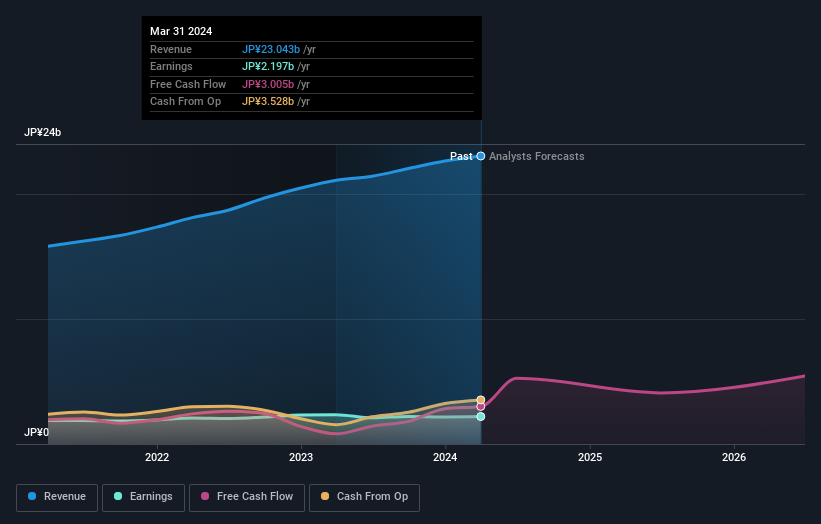Image resolution: width=821 pixels, height=524 pixels.
Task: Toggle the Cash From Op legend series
Action: [364, 497]
